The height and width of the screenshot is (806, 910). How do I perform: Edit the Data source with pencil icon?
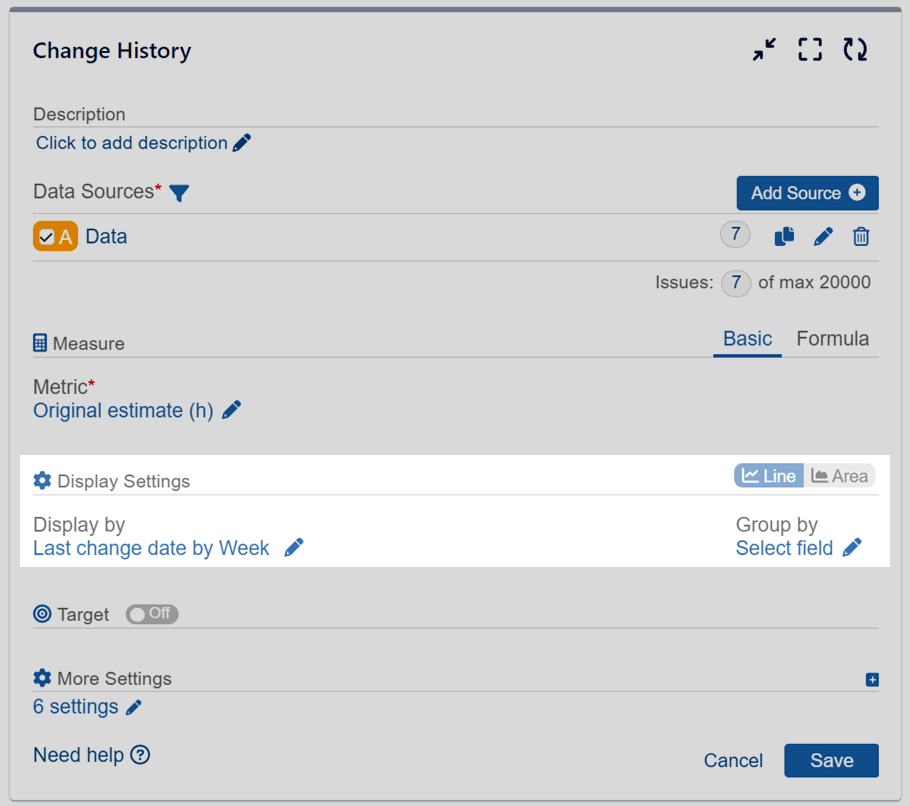coord(823,237)
